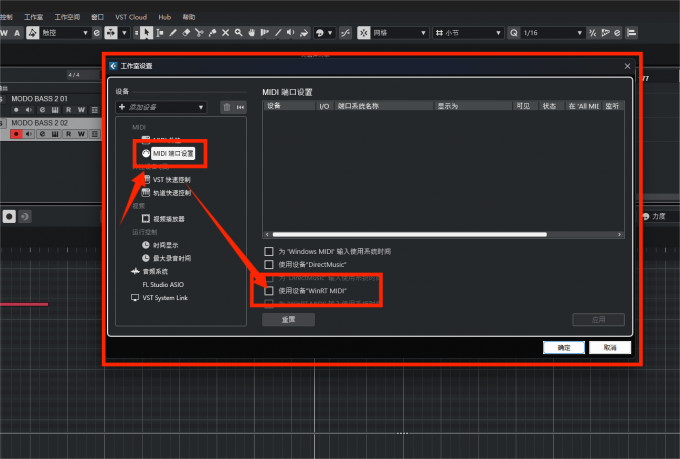Click the lower zone record button
The image size is (680, 459).
(x=9, y=216)
